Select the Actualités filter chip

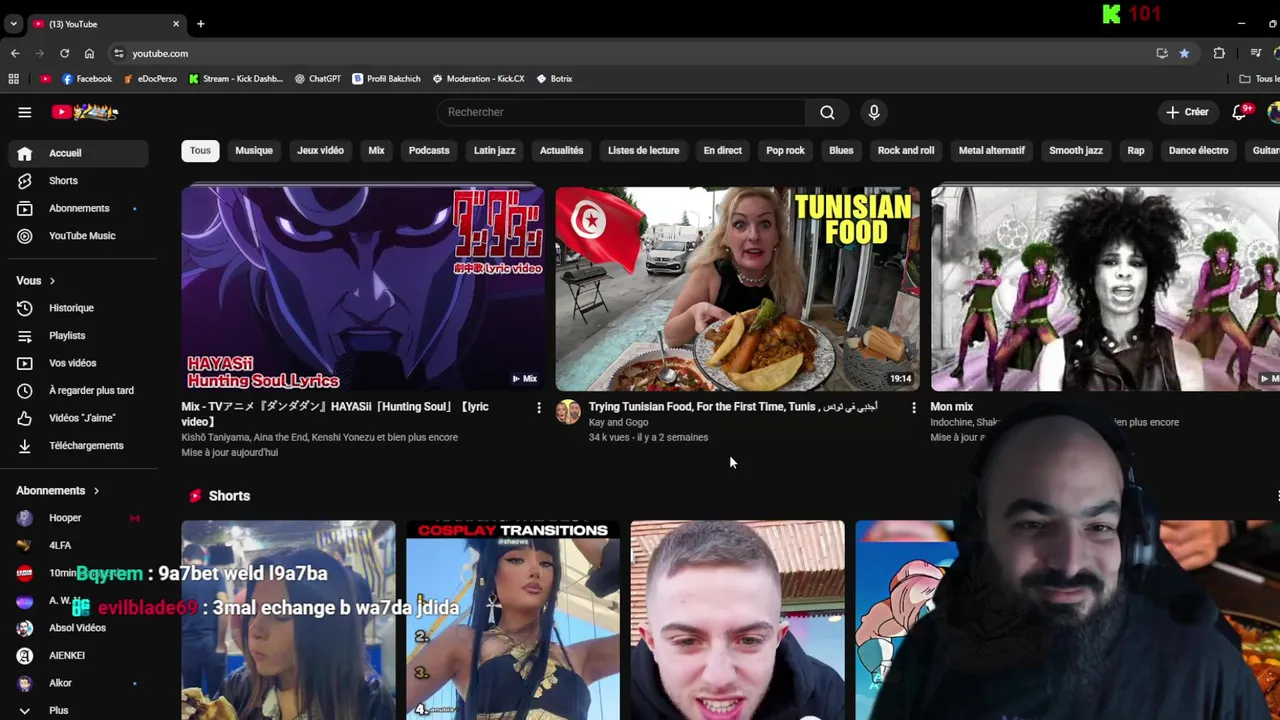point(561,150)
